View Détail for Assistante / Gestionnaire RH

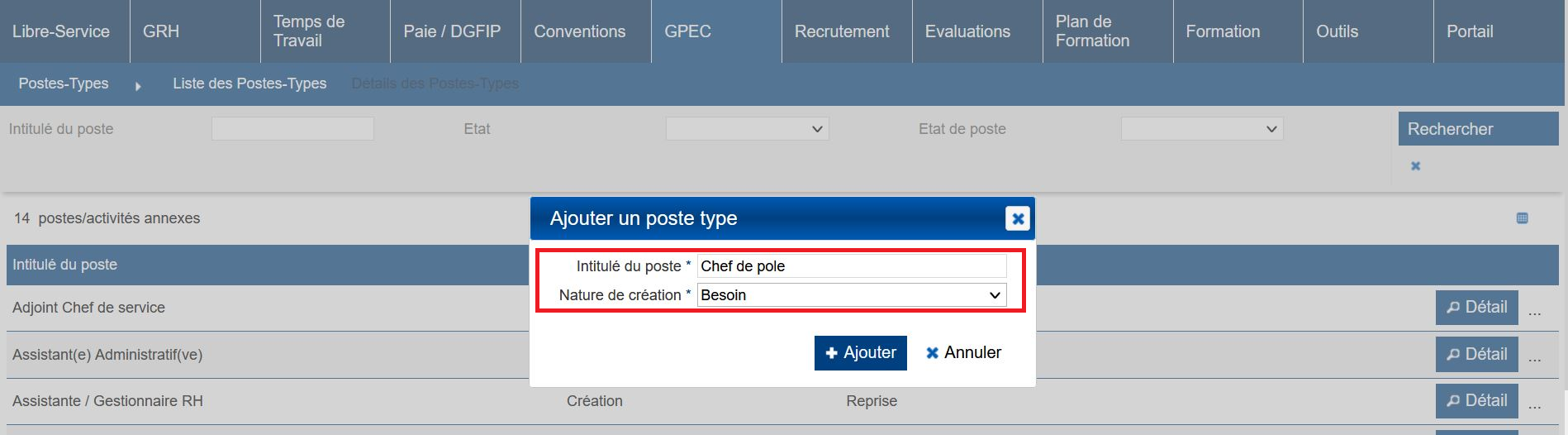[x=1476, y=401]
